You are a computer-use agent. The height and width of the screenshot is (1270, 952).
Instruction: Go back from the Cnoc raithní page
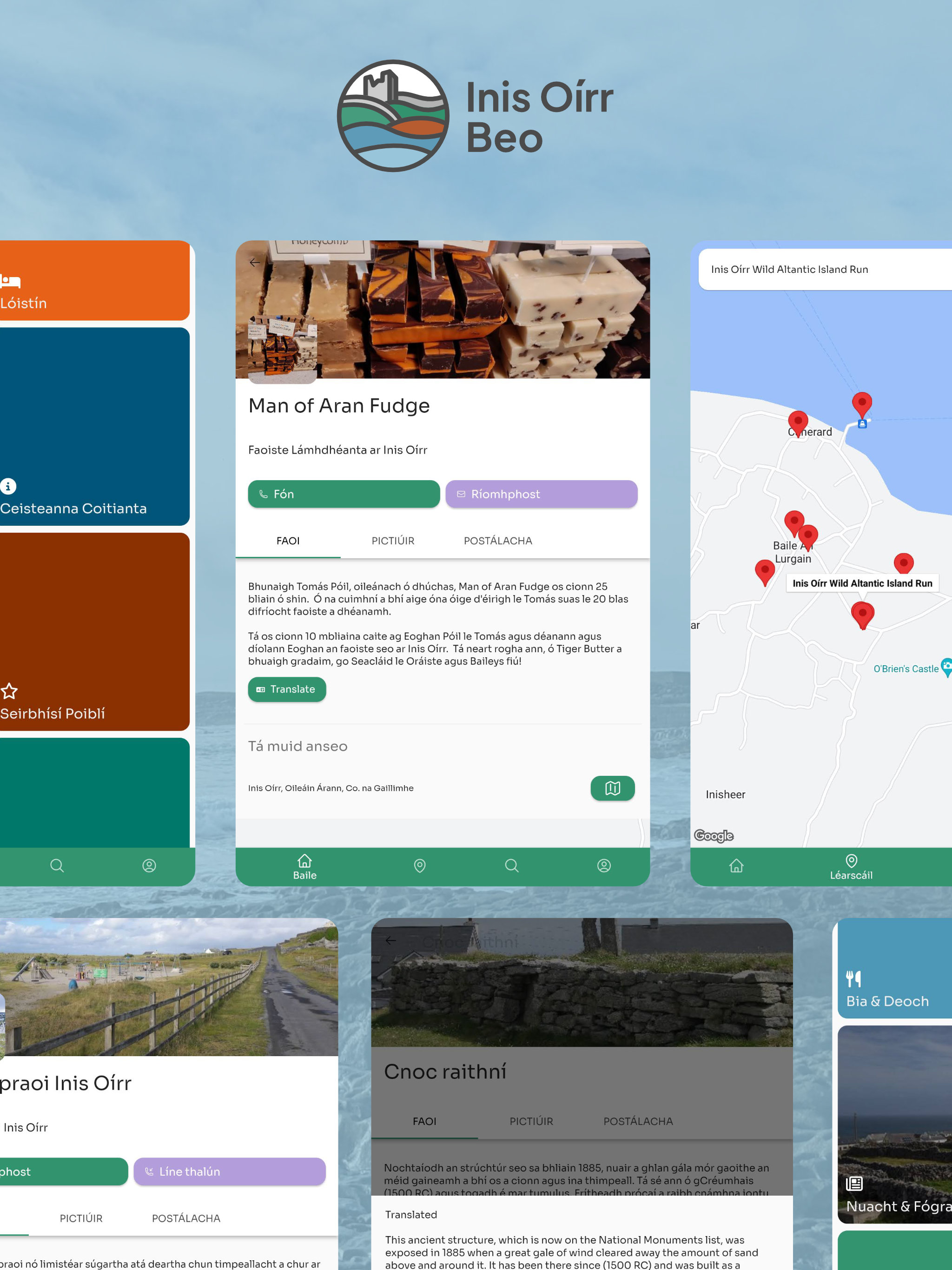coord(390,940)
